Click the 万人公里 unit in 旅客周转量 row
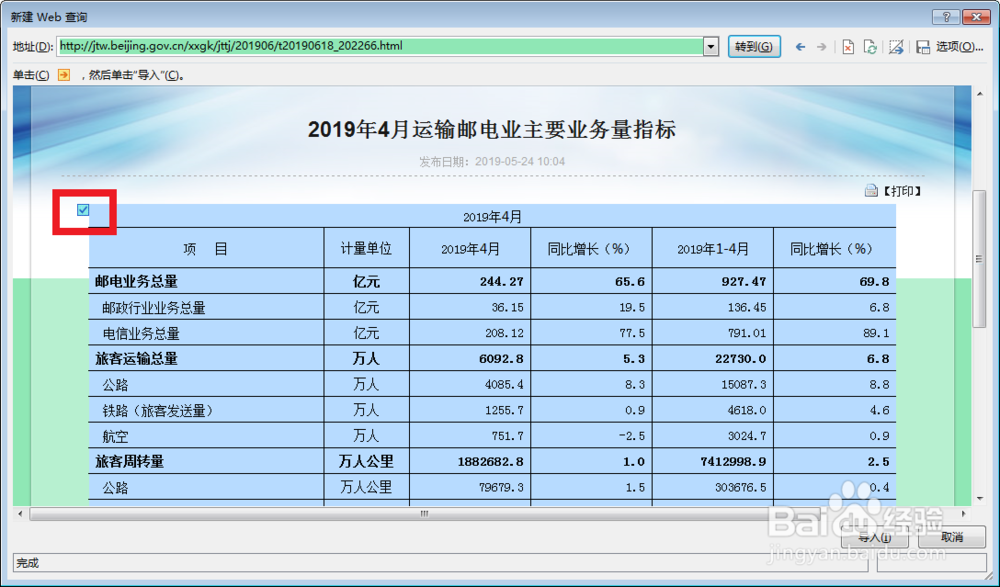1000x587 pixels. [x=366, y=461]
